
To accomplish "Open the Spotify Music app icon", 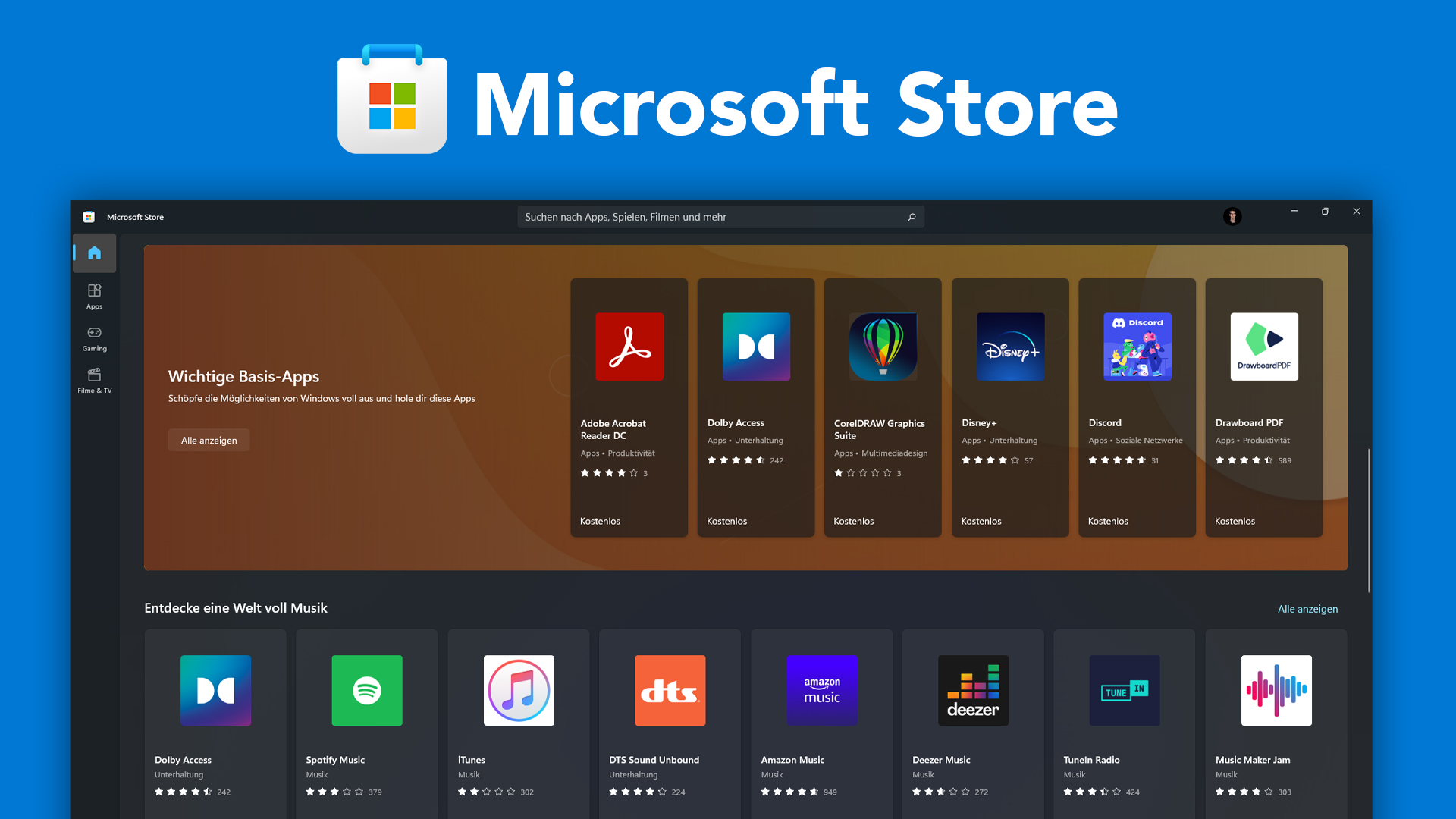I will click(366, 690).
